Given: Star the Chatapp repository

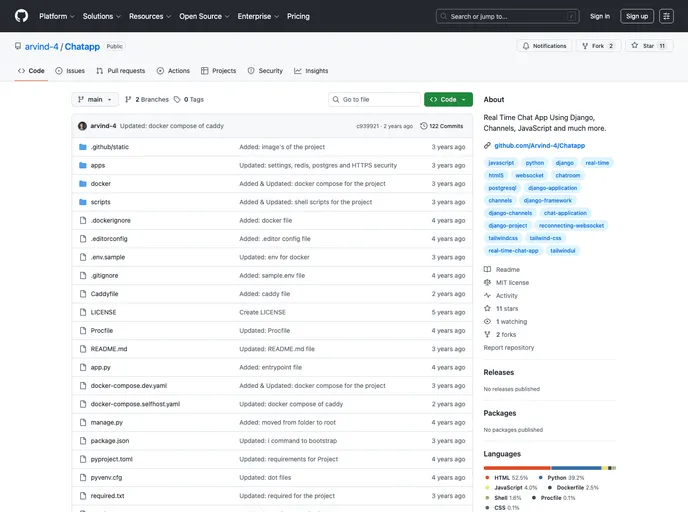Looking at the screenshot, I should [x=649, y=46].
